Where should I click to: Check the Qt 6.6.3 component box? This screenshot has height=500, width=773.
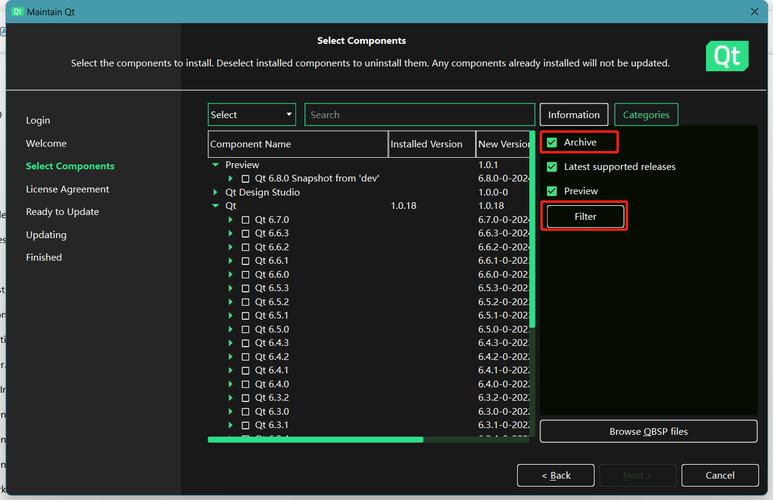[246, 233]
